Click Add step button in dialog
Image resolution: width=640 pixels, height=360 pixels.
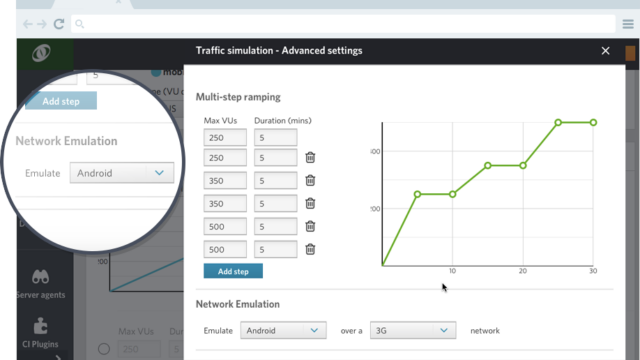233,271
